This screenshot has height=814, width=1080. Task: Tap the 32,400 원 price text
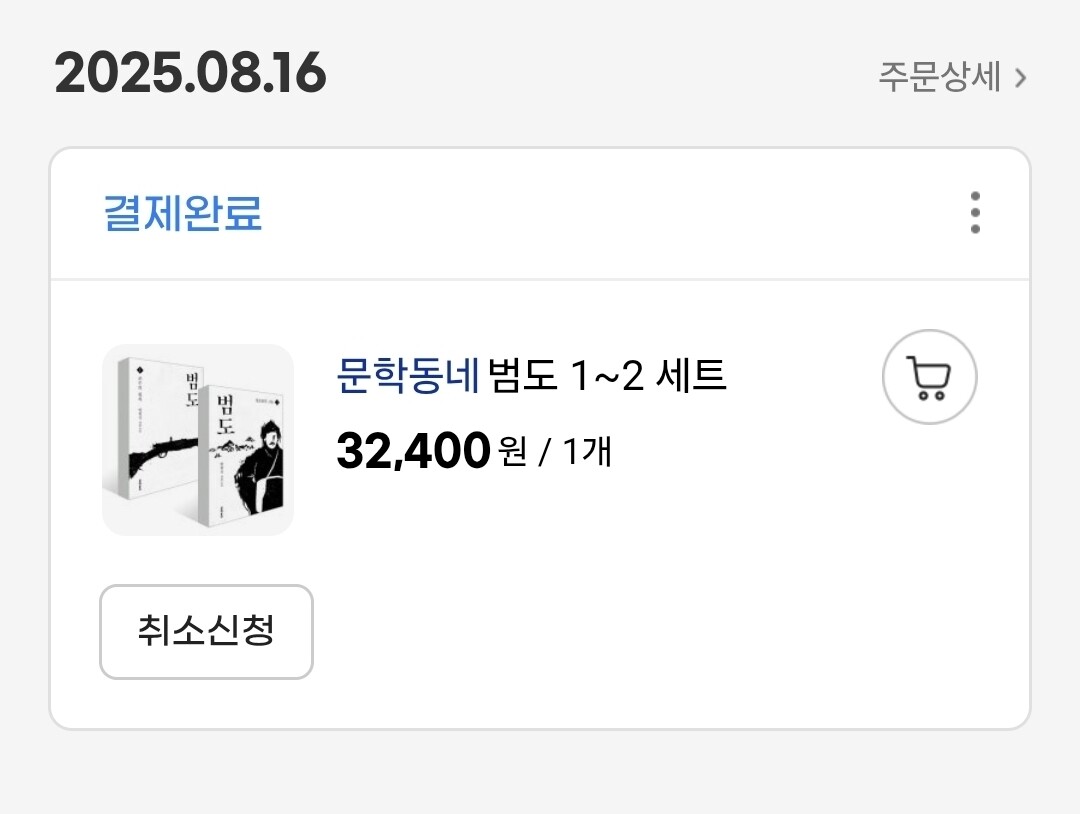point(431,450)
